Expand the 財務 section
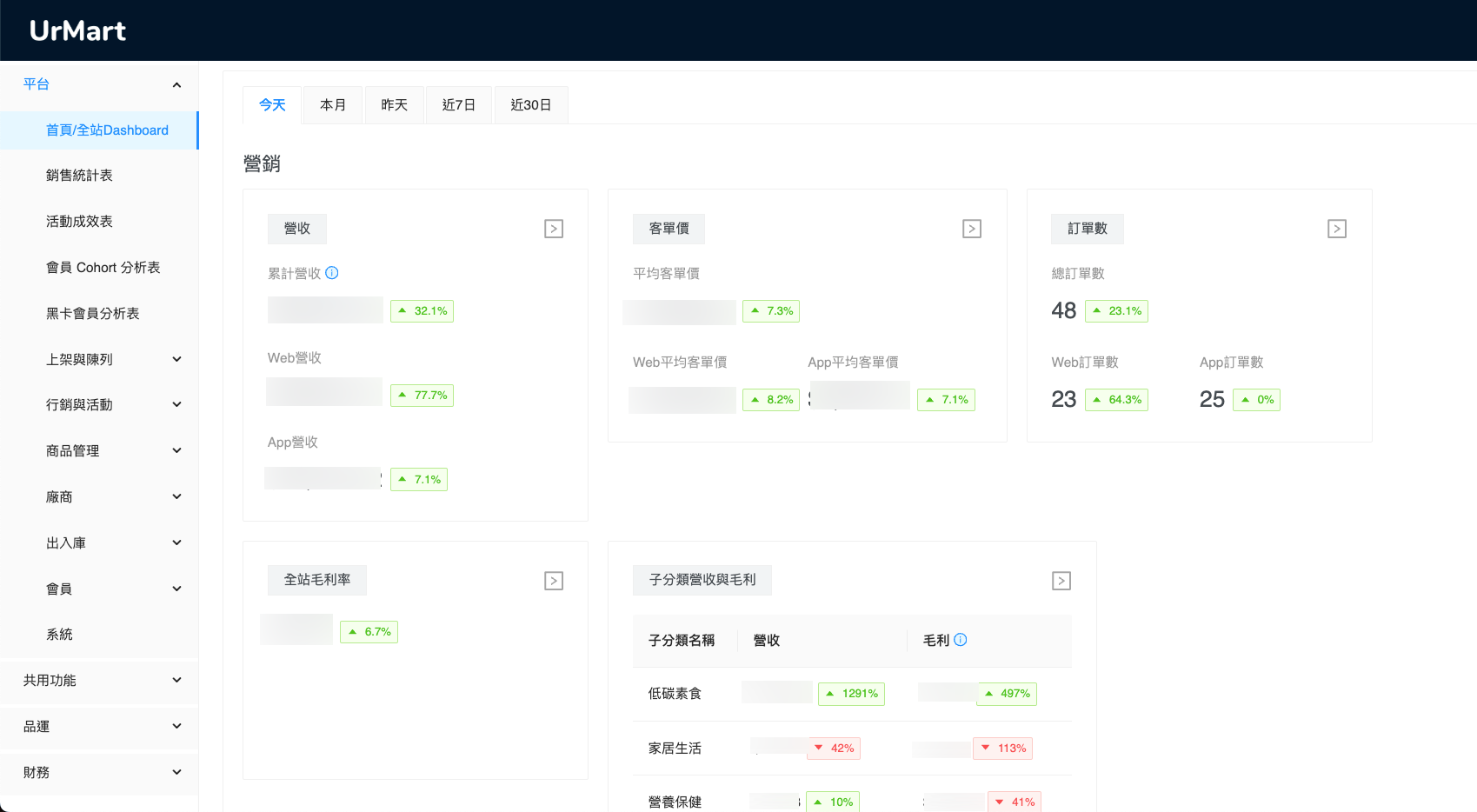 [100, 772]
